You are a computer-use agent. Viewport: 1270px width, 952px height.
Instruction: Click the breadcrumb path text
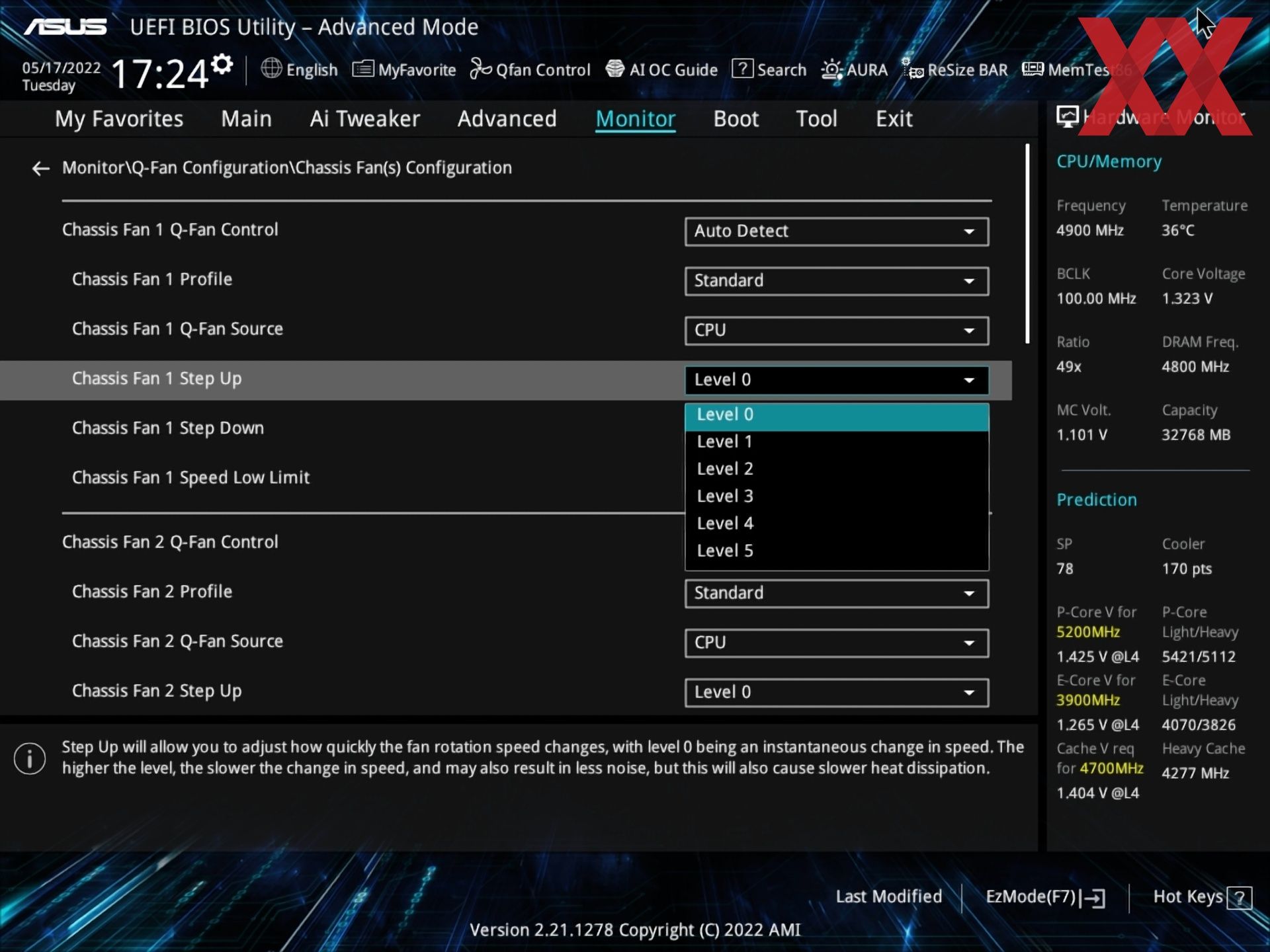pos(287,168)
